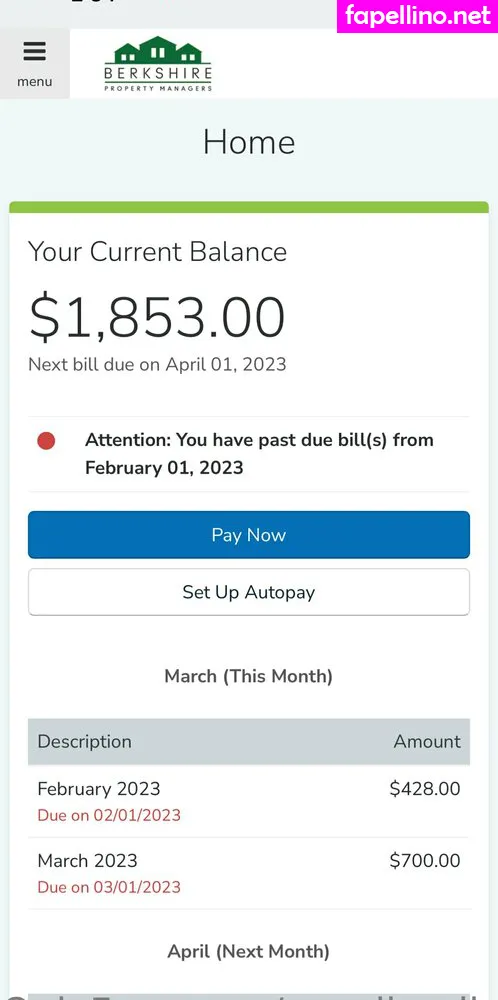Click the Pay Now button

(x=249, y=534)
